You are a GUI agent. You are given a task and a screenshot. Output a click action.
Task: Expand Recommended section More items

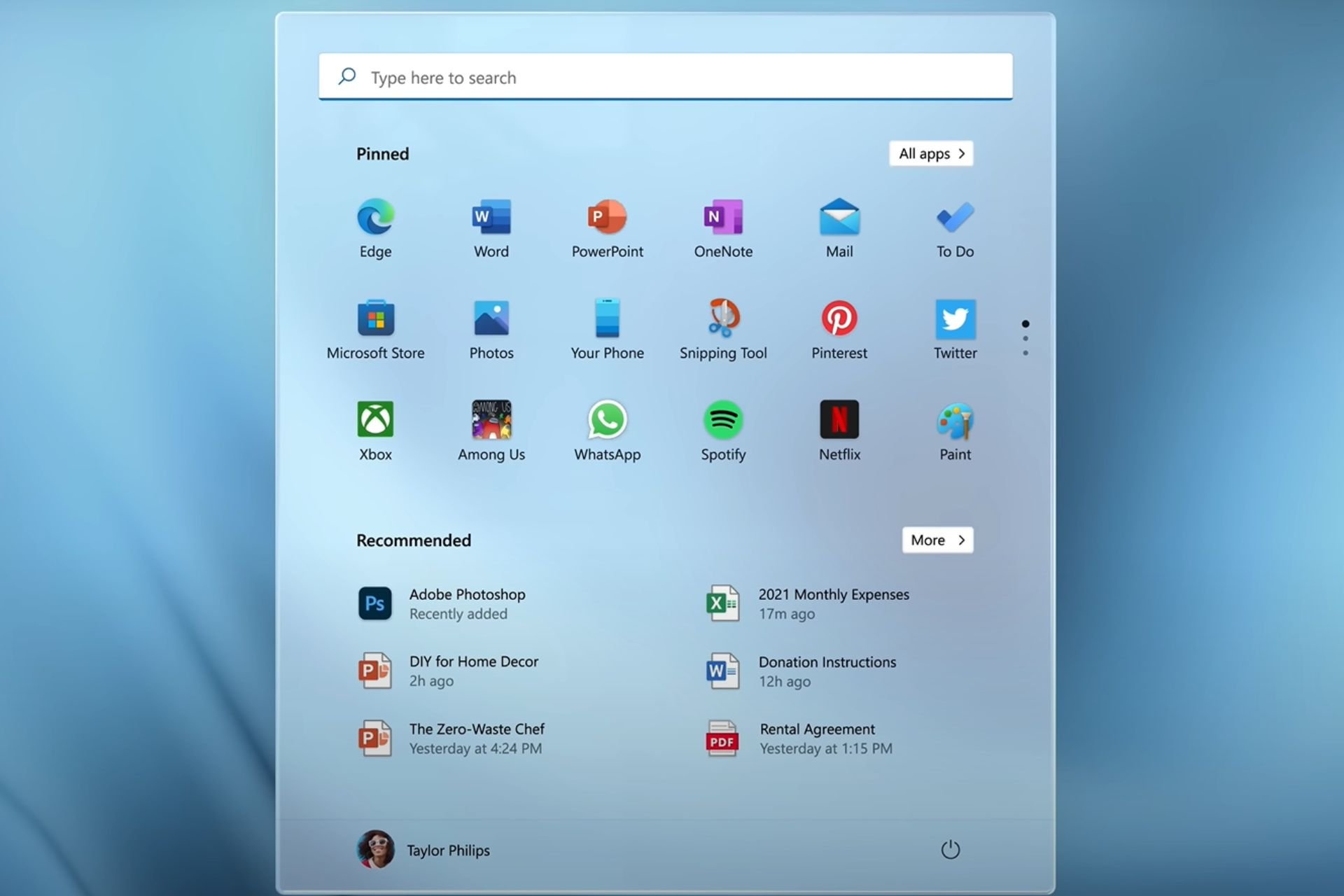[935, 540]
